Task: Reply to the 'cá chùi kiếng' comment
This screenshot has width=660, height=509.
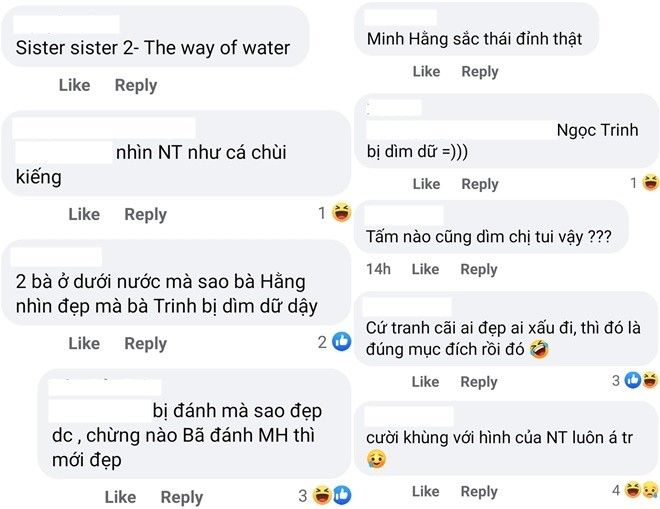Action: click(x=145, y=214)
